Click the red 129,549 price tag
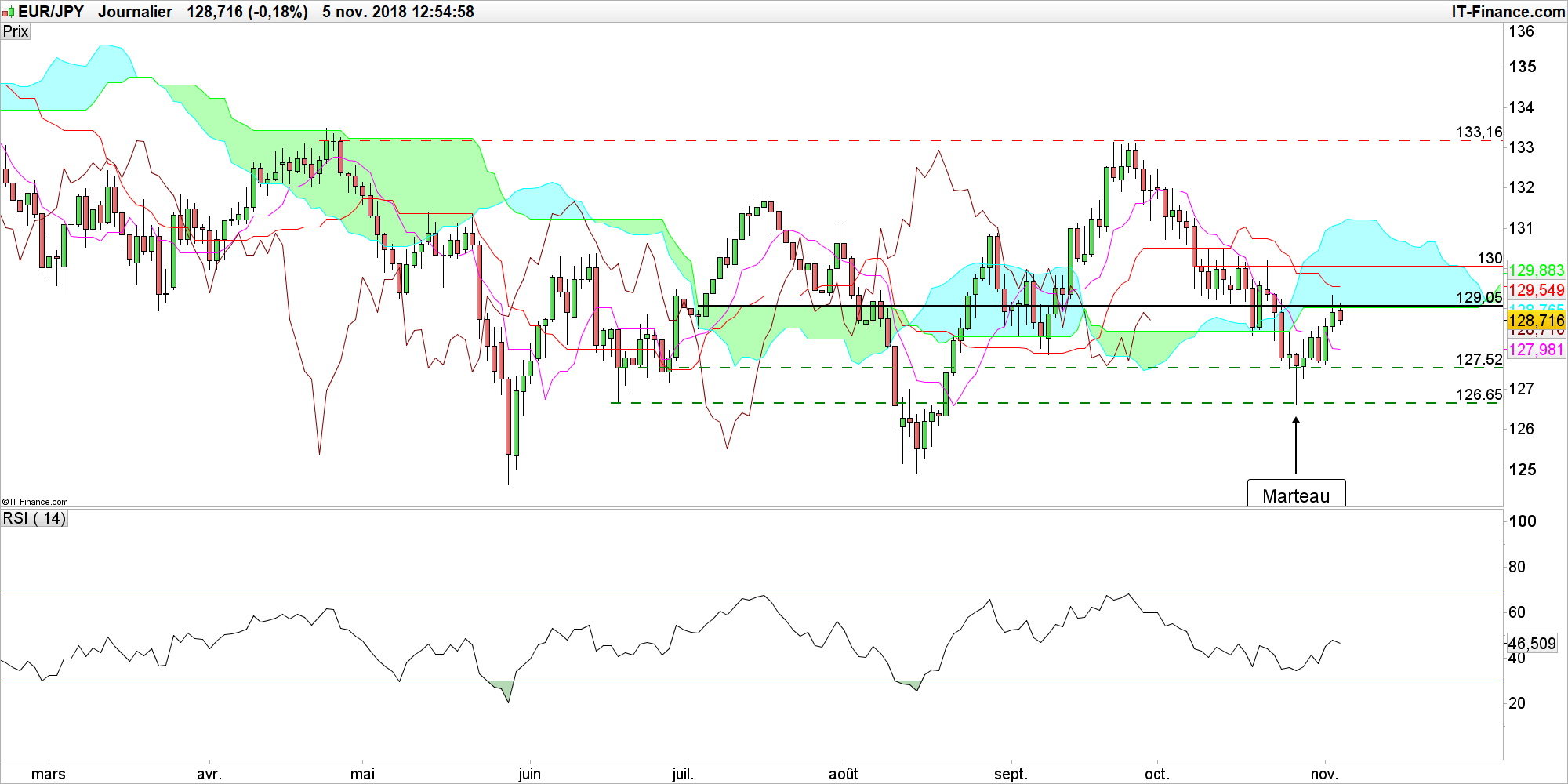Screen dimensions: 1568x784 1536,290
